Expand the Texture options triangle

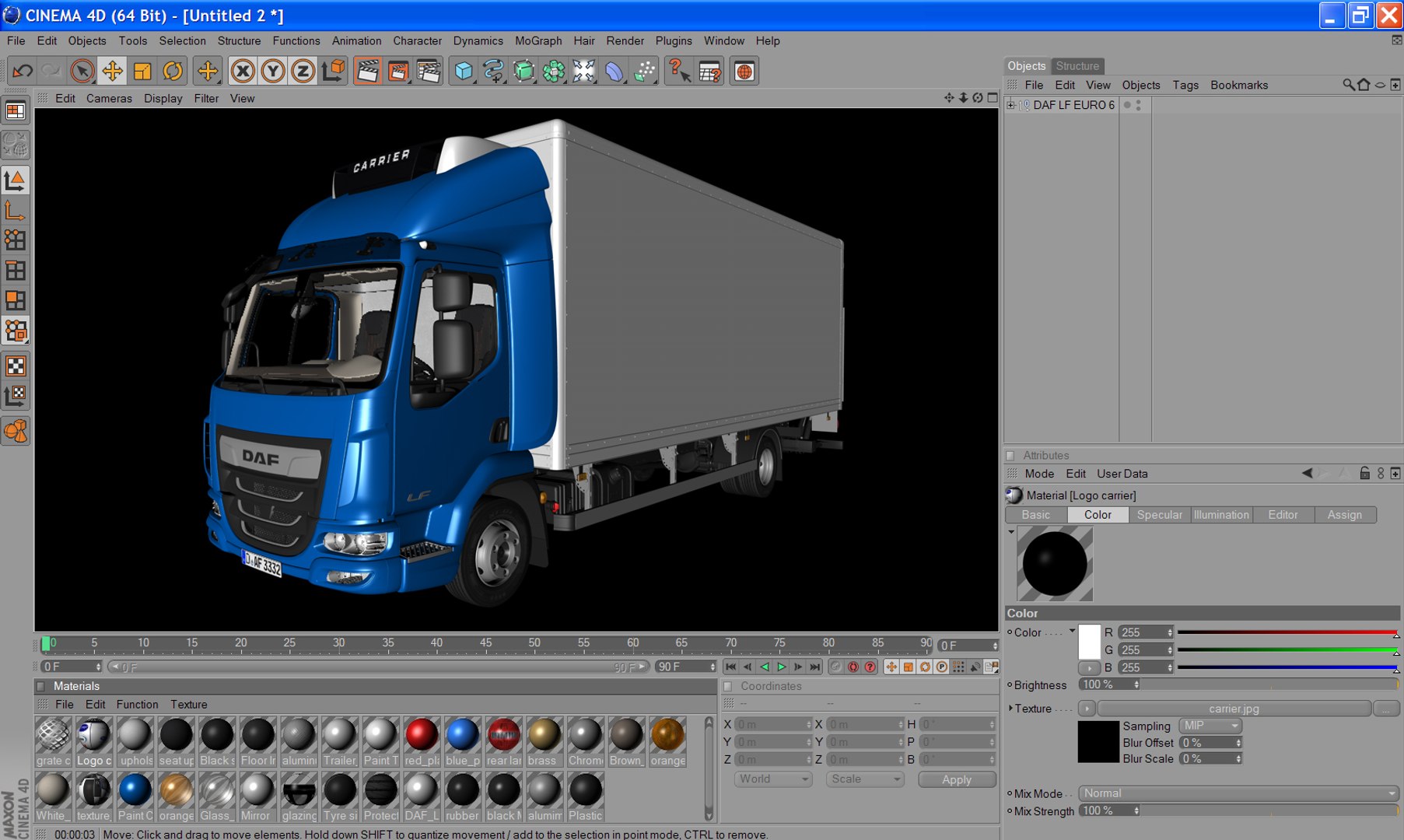(1010, 709)
